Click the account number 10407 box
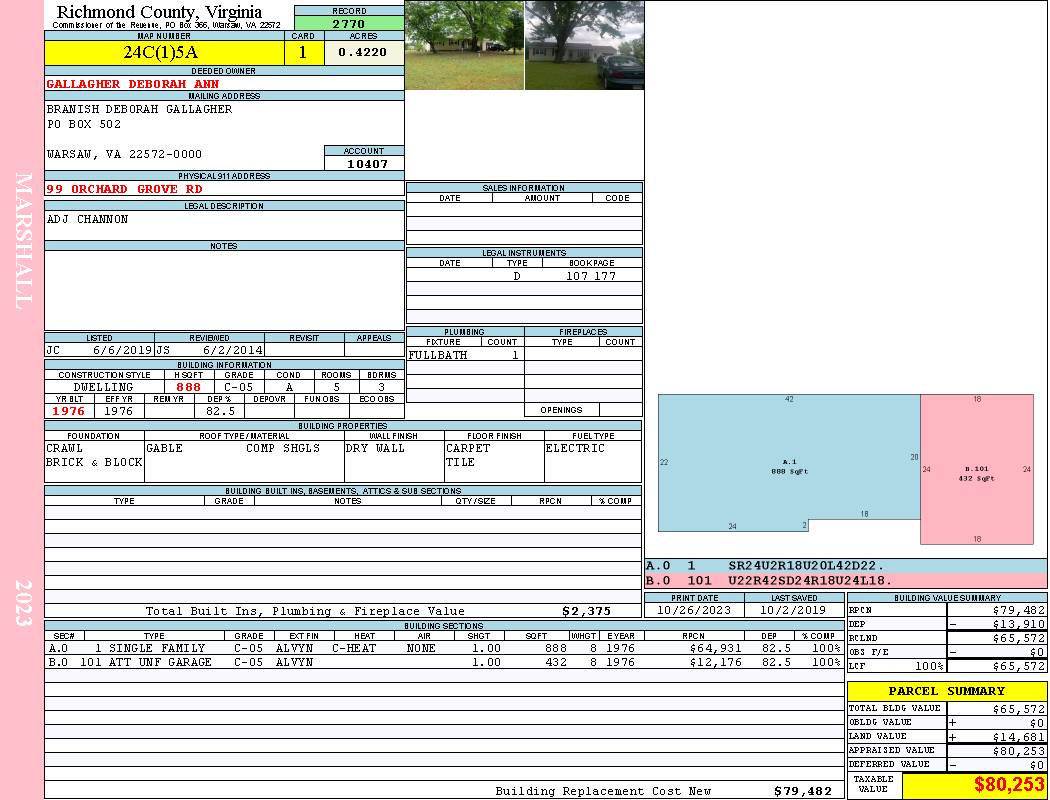Screen dimensions: 1050x800 tap(364, 163)
